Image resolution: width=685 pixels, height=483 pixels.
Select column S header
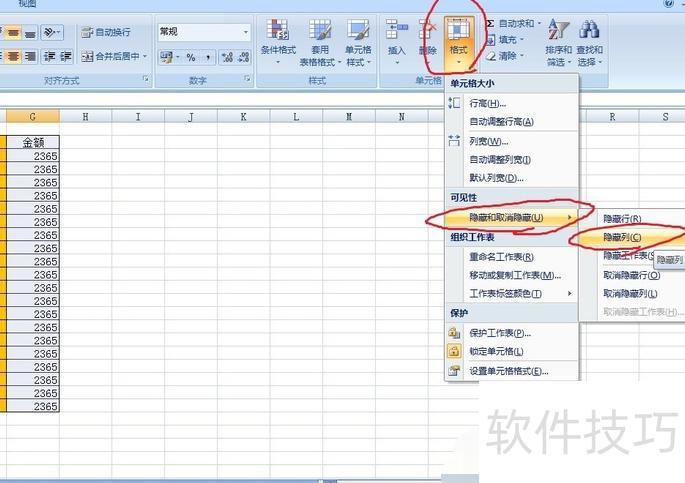[x=662, y=117]
